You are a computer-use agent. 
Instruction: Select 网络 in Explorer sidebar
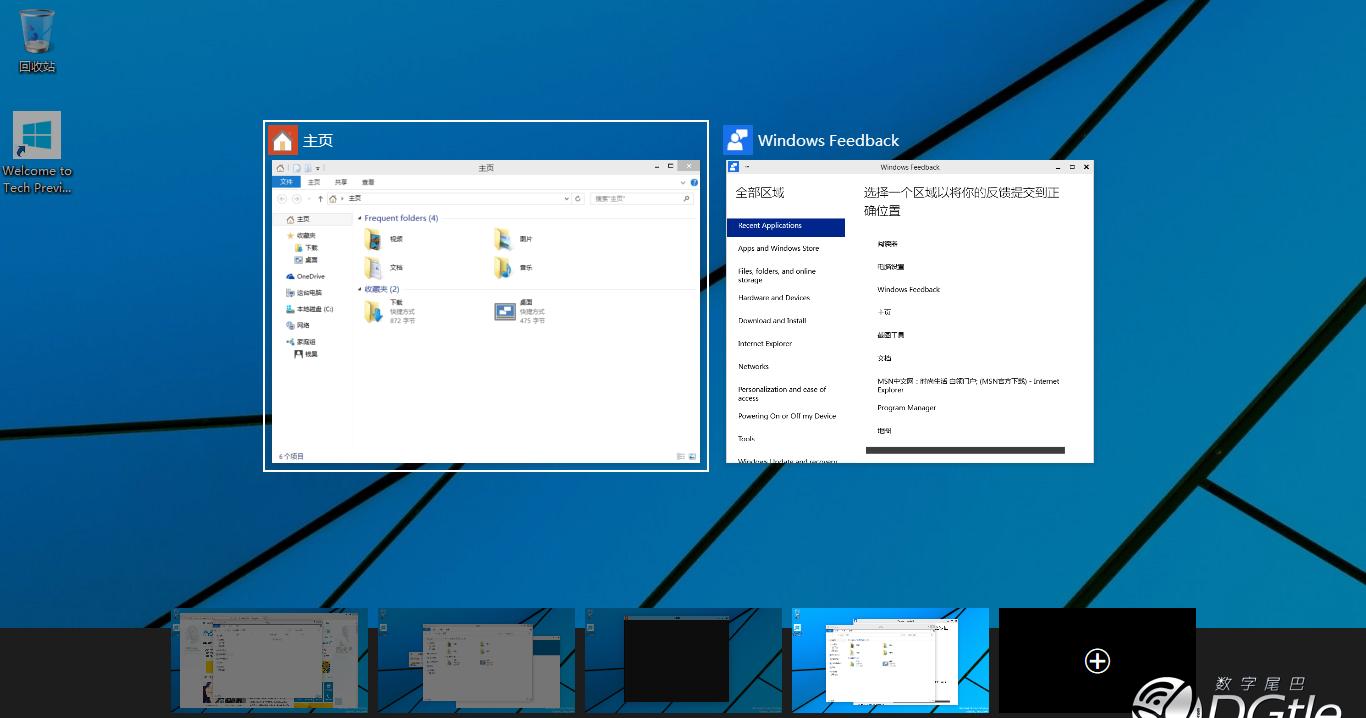click(298, 325)
